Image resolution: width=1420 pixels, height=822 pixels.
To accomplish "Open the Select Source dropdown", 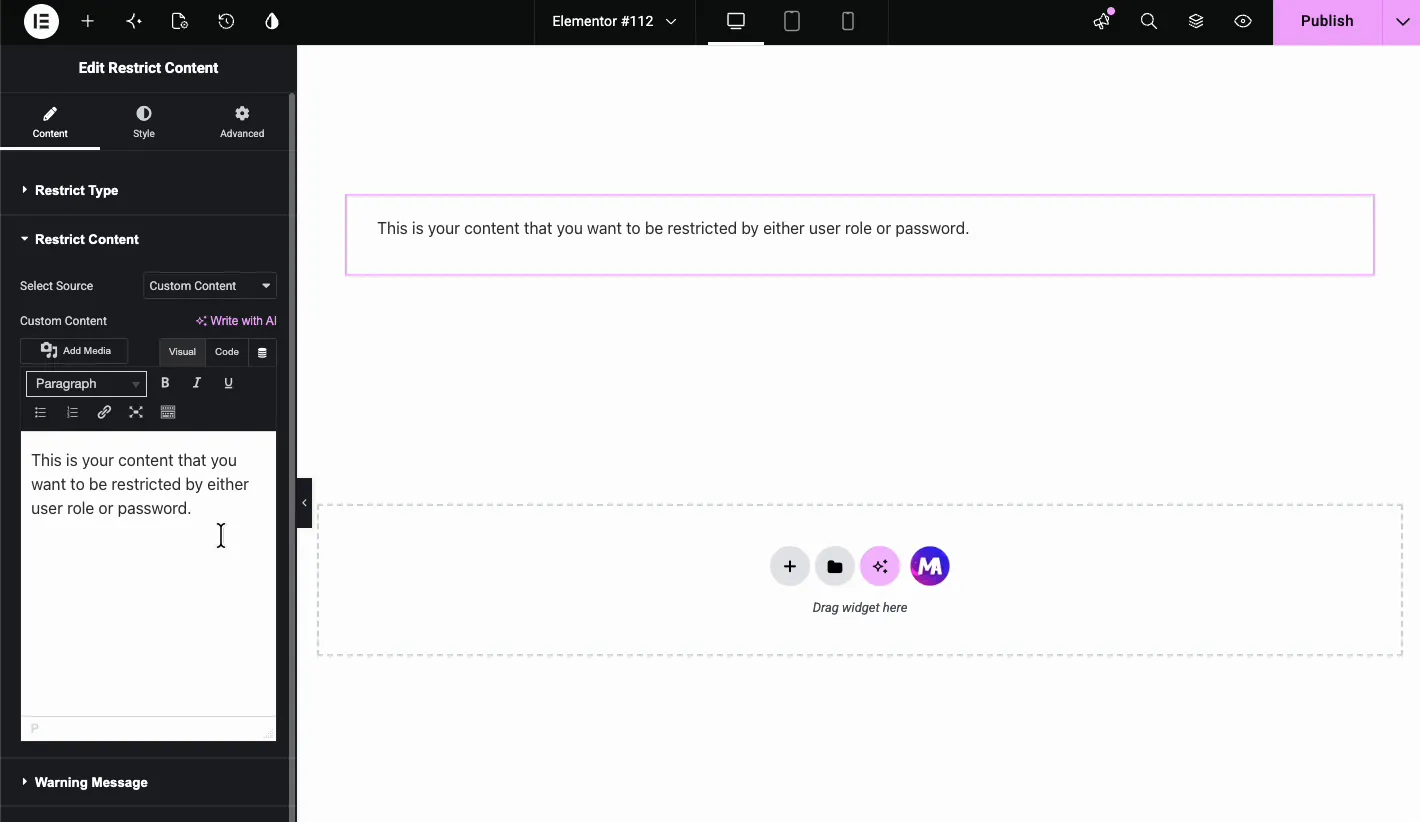I will pyautogui.click(x=210, y=286).
